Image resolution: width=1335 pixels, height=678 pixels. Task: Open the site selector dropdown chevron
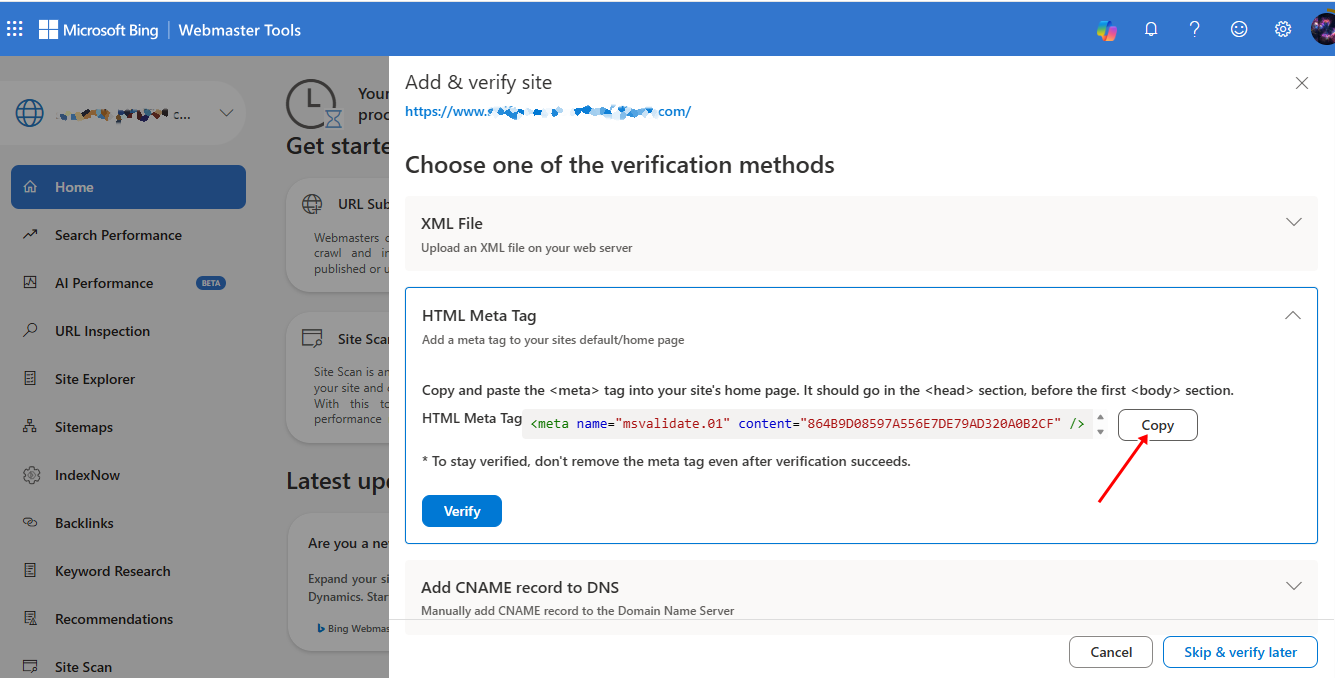pyautogui.click(x=227, y=113)
